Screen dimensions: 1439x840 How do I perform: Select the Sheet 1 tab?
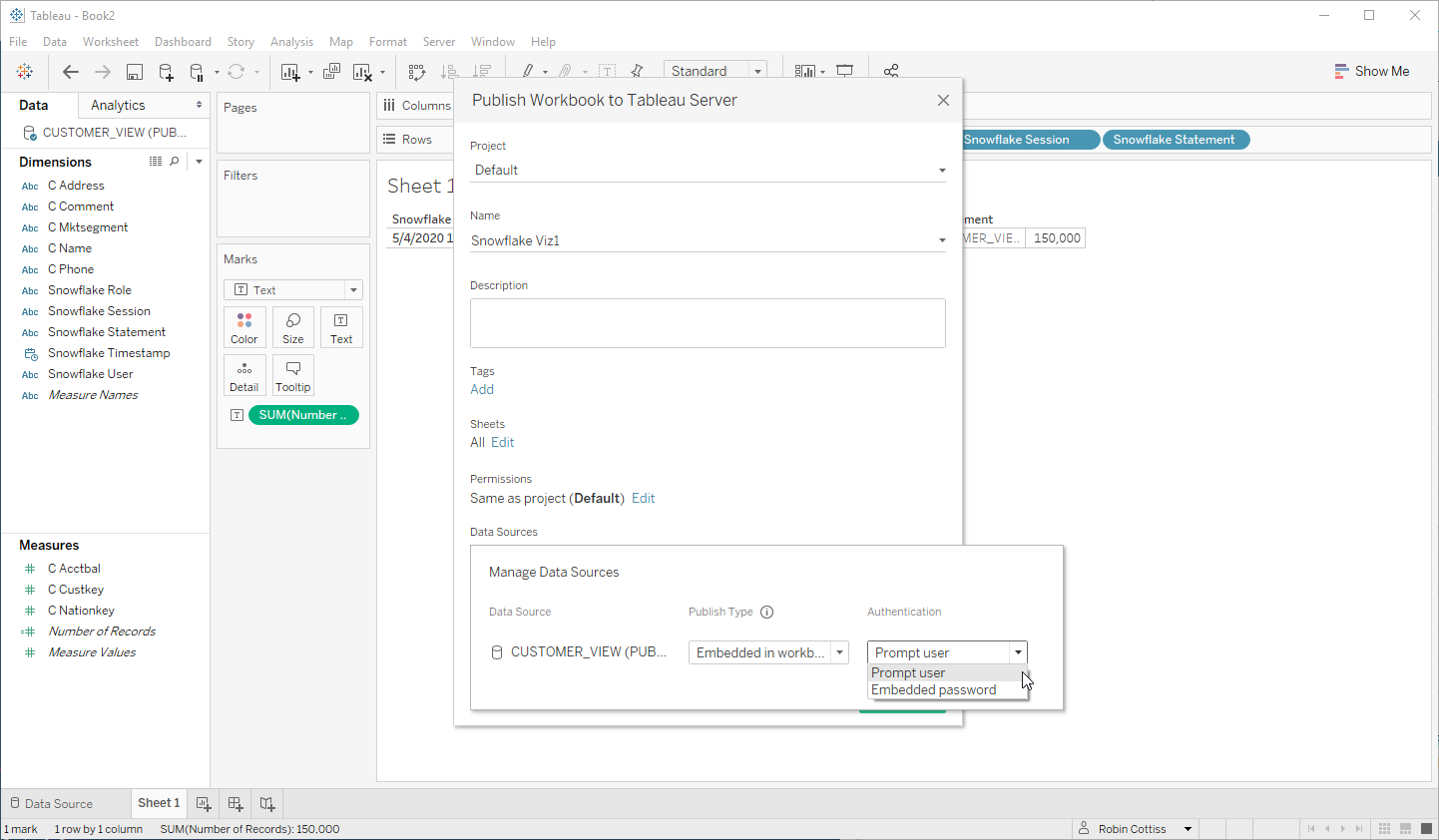click(159, 803)
